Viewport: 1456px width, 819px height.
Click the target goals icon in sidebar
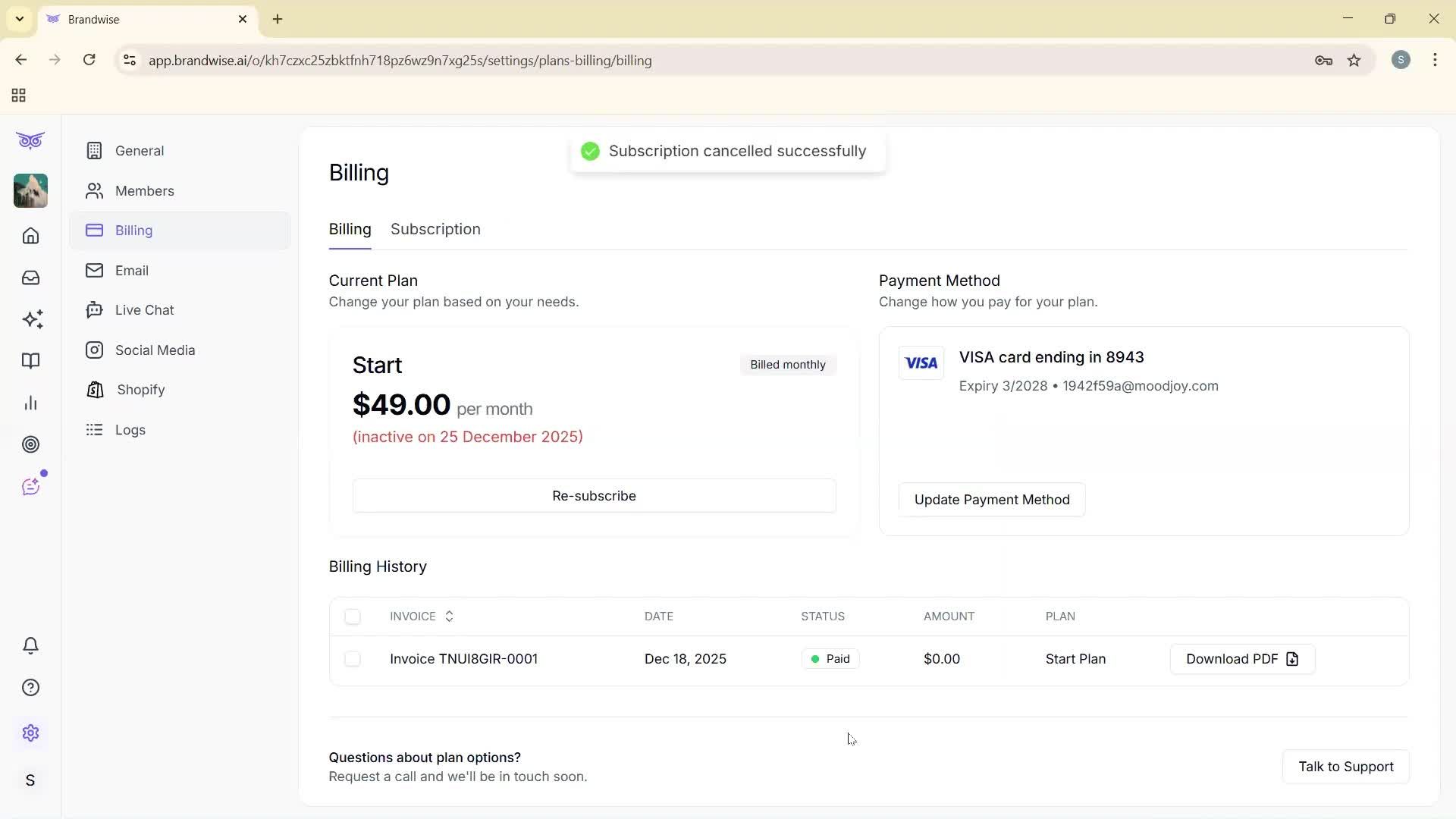[30, 444]
